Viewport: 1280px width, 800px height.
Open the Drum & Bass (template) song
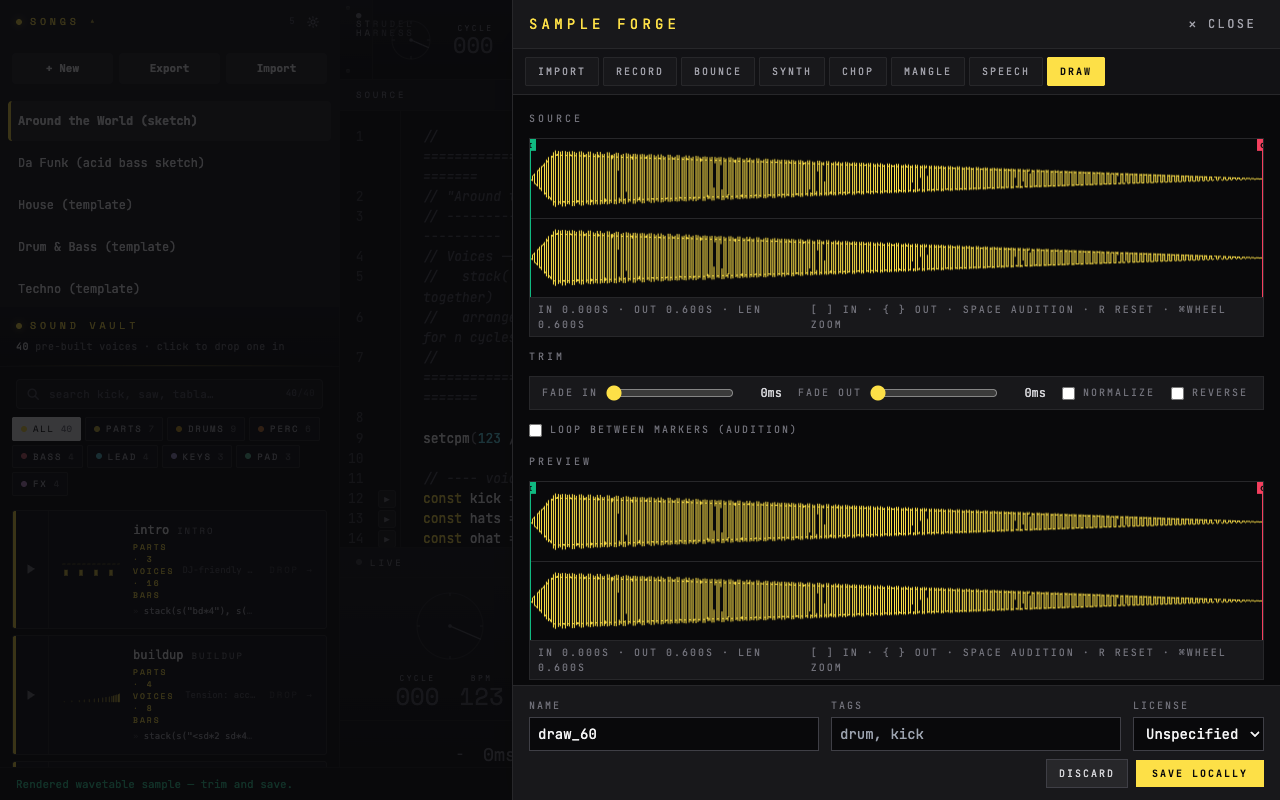pyautogui.click(x=169, y=247)
